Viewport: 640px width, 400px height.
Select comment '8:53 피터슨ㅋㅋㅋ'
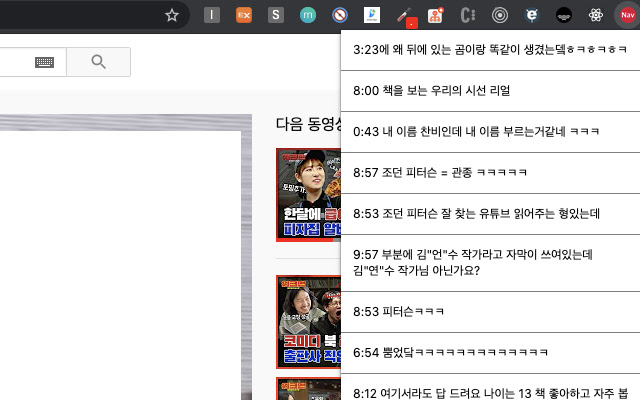point(490,312)
